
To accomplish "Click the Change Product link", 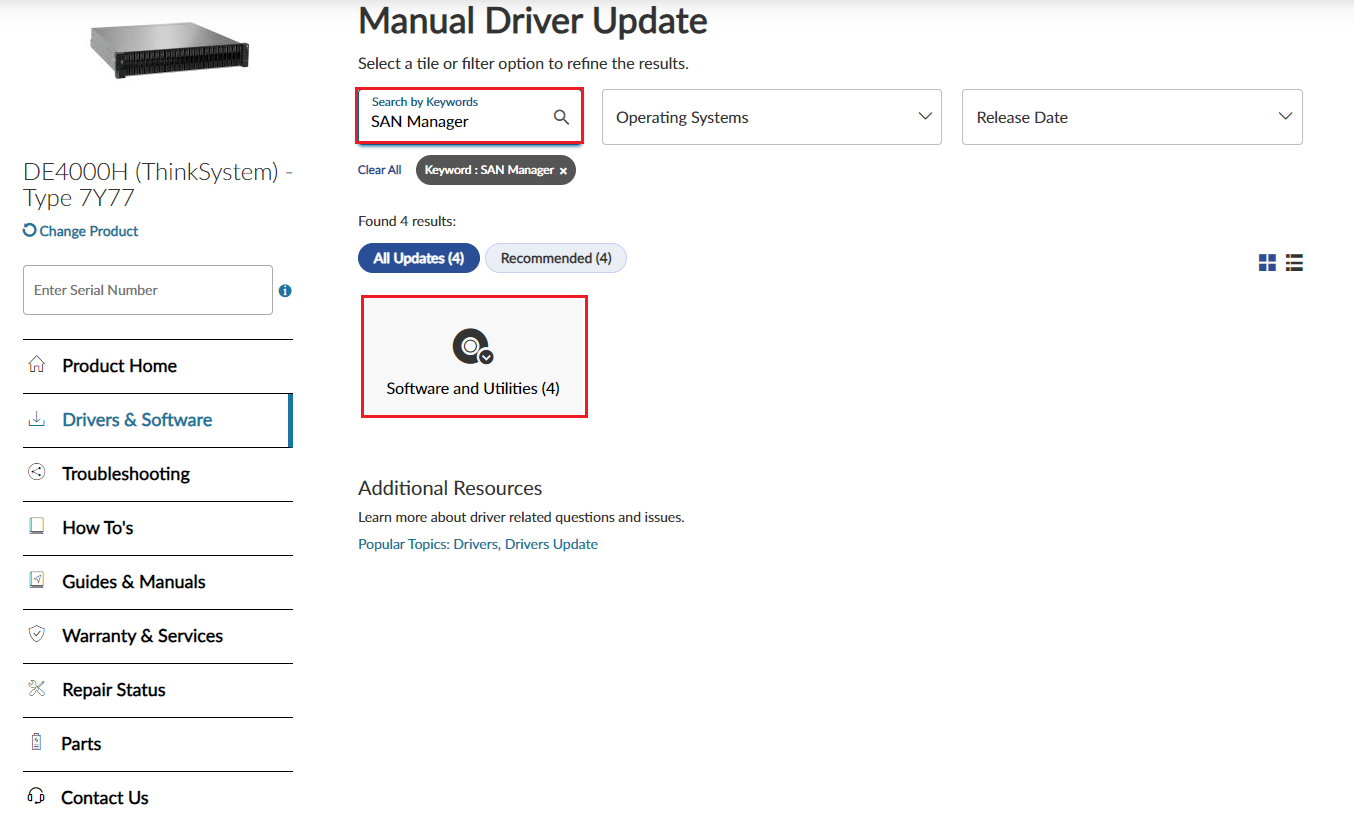I will click(x=89, y=231).
